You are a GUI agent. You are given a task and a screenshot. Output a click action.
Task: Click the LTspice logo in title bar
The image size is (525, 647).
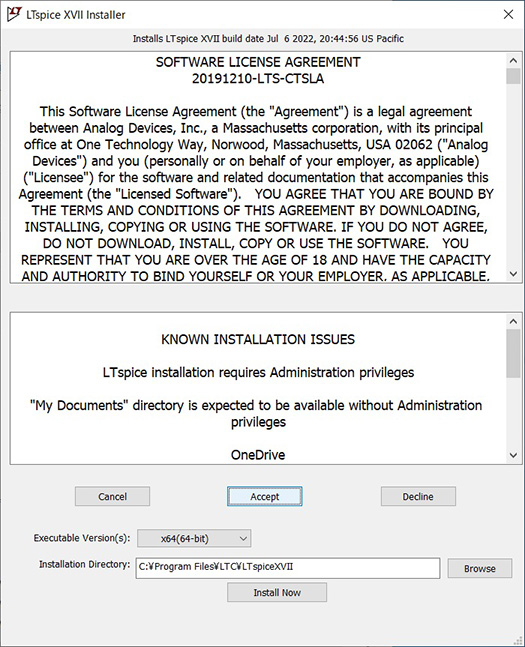pyautogui.click(x=14, y=14)
